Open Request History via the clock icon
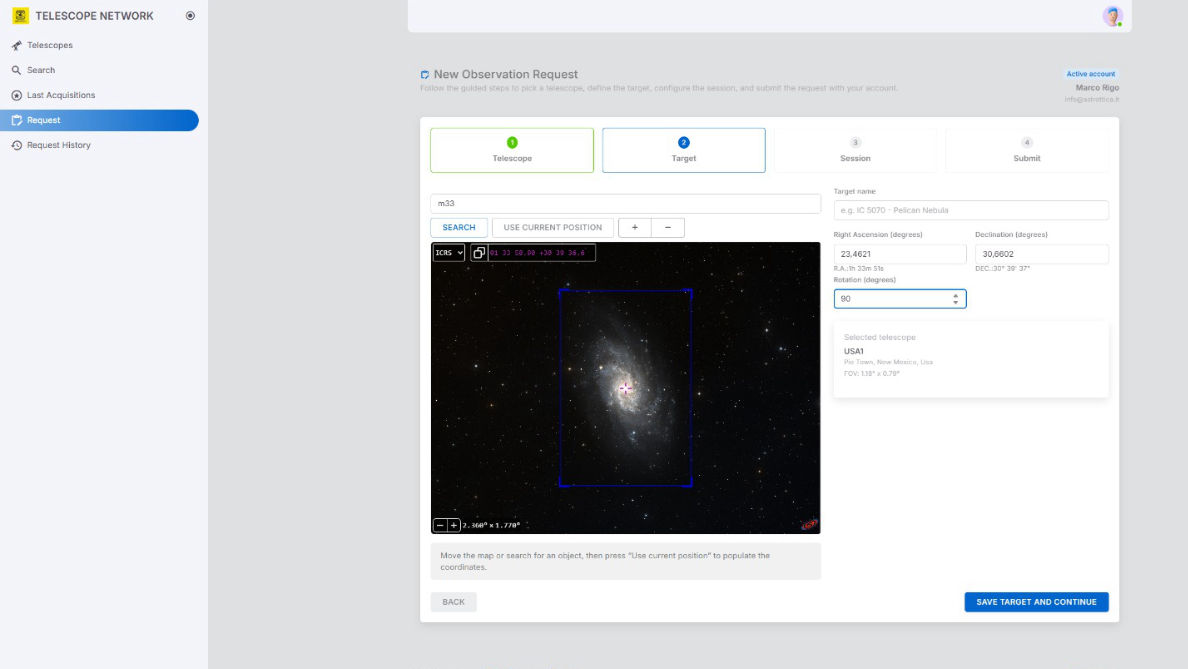This screenshot has width=1188, height=669. pos(15,145)
